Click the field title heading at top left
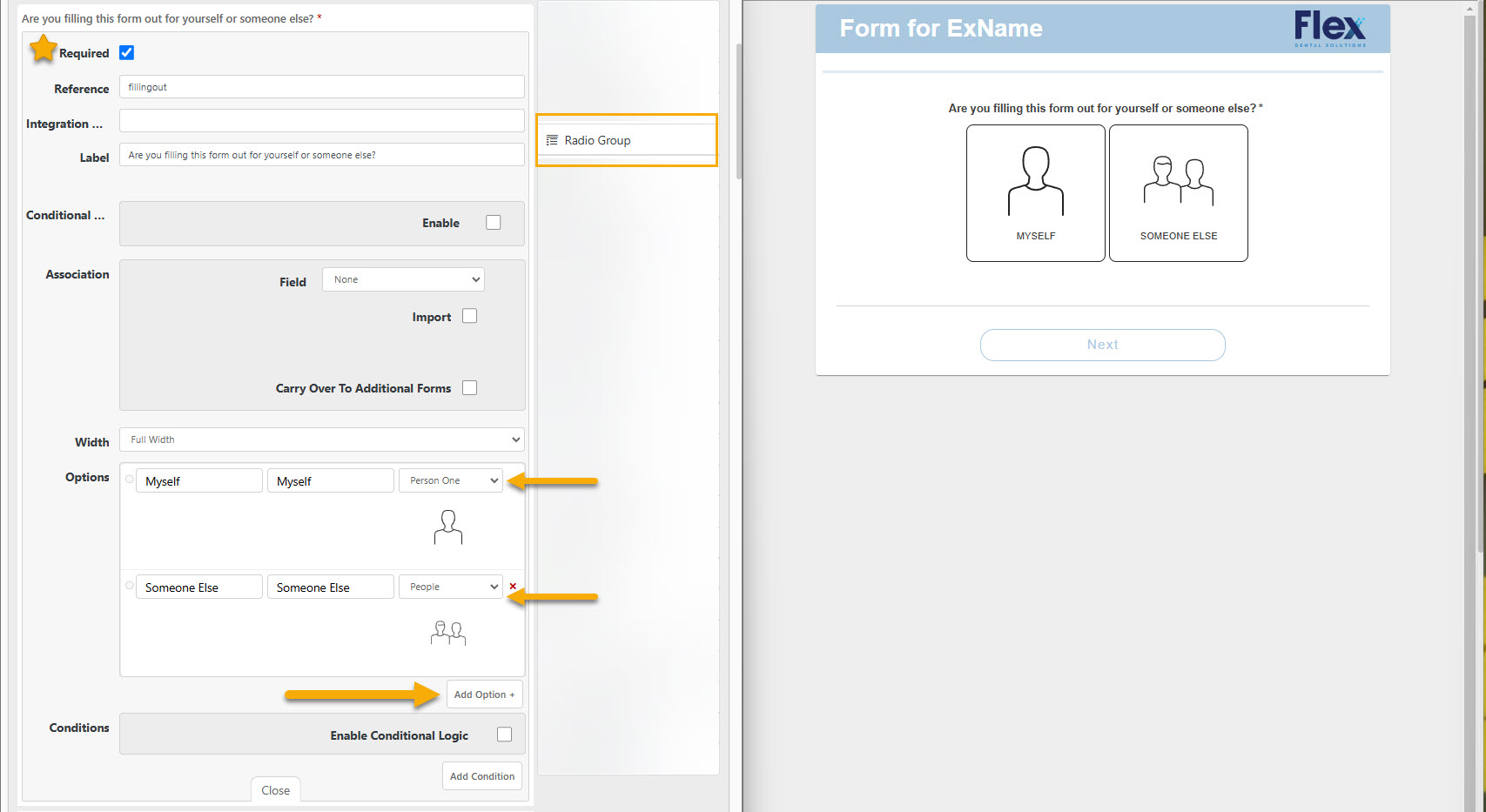Image resolution: width=1486 pixels, height=812 pixels. [x=171, y=18]
